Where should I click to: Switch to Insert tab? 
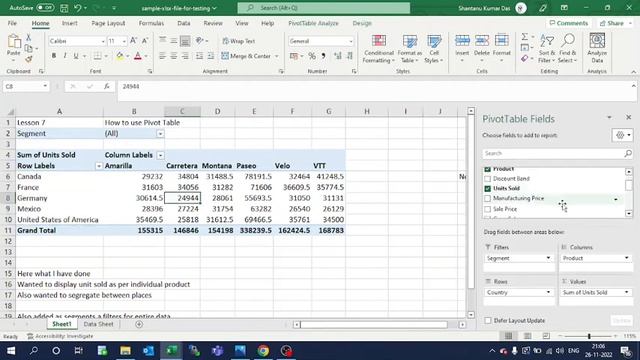69,23
